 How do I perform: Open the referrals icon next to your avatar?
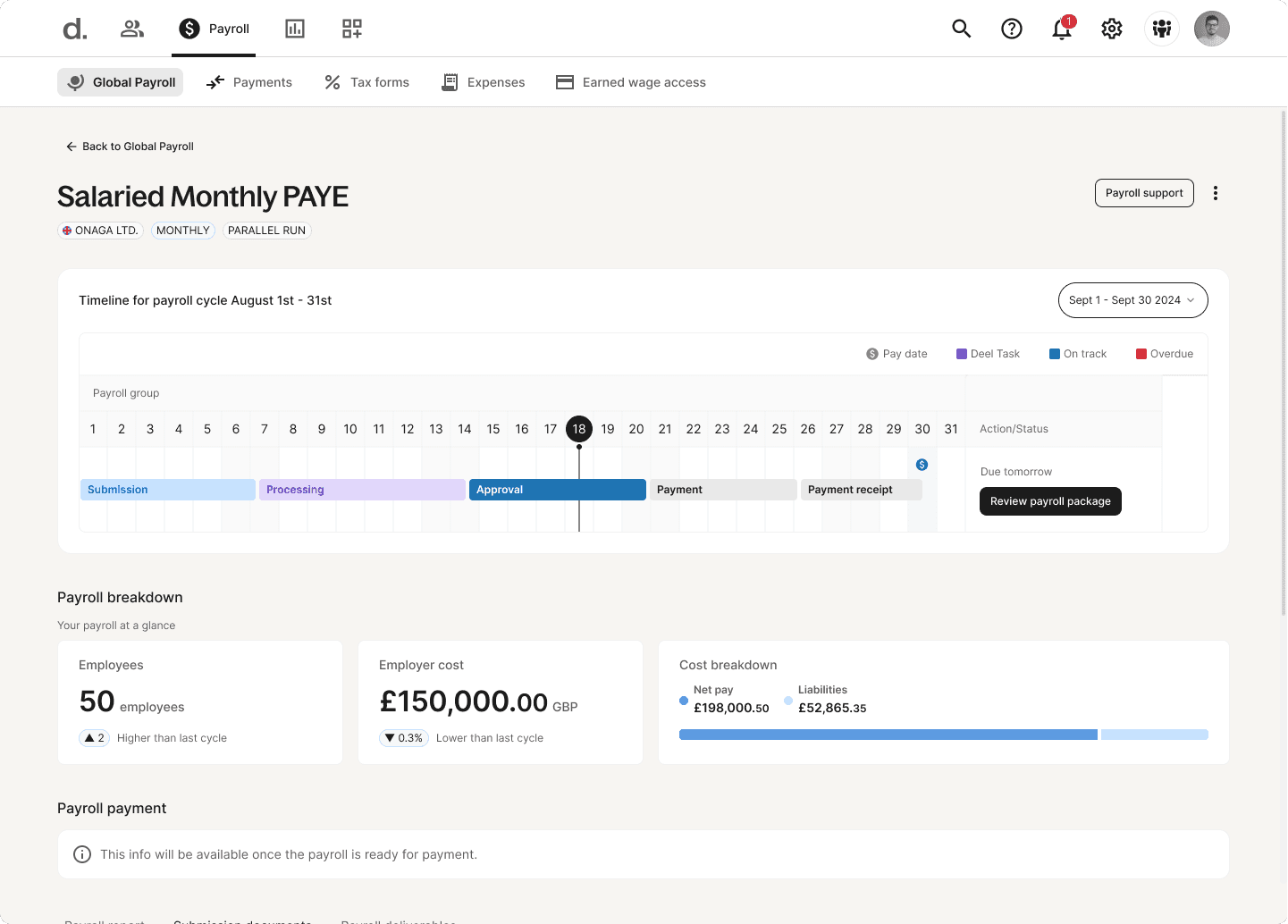(x=1161, y=28)
